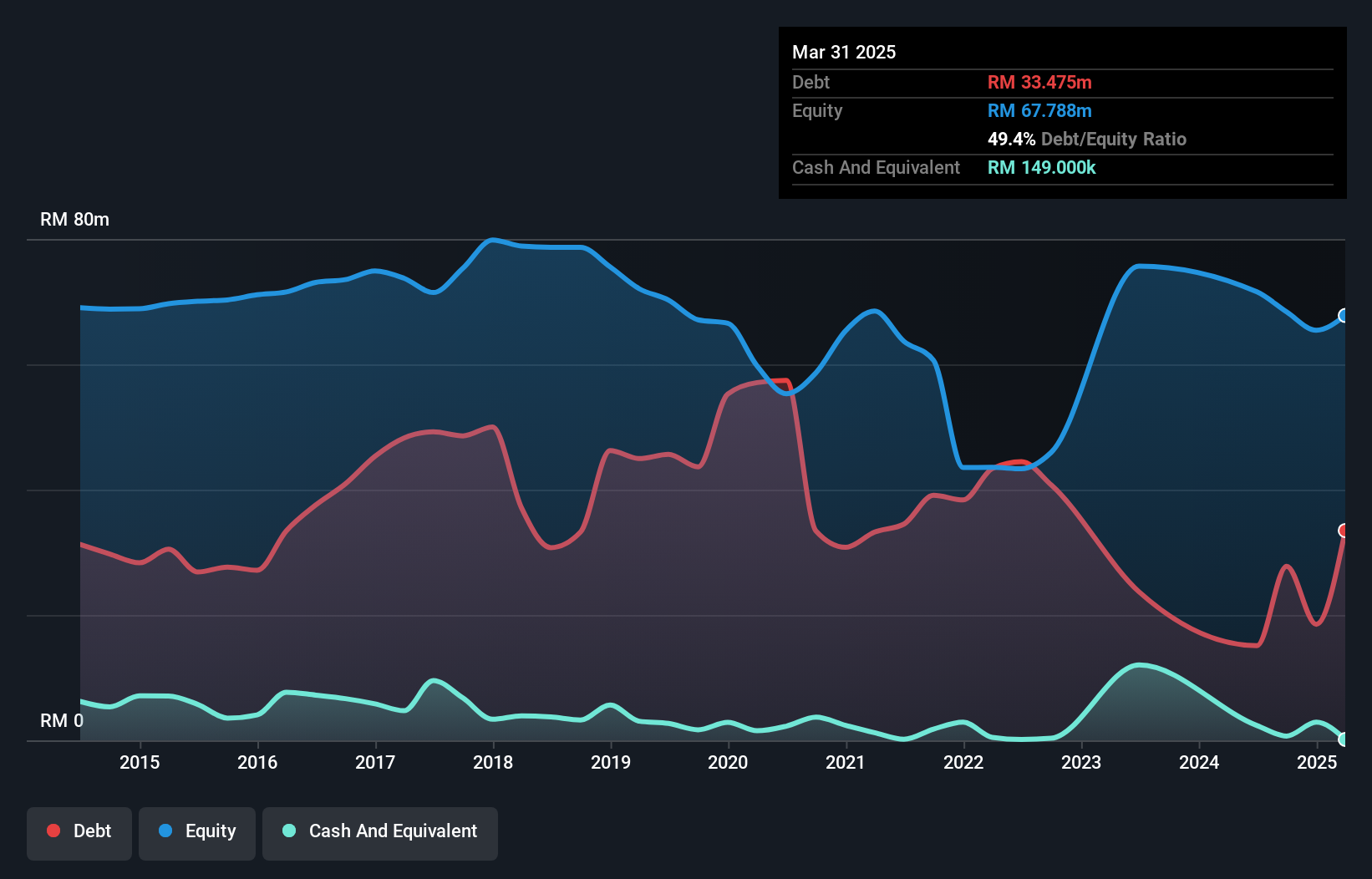Viewport: 1372px width, 879px height.
Task: Click the RM 149.000k cash value
Action: point(1042,167)
